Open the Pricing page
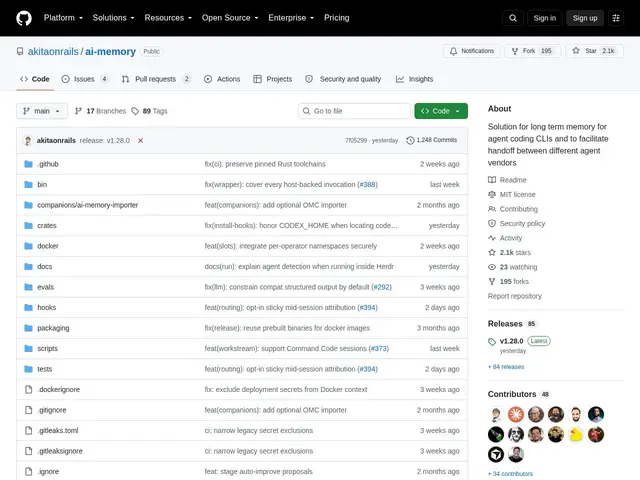640x480 pixels. (x=336, y=18)
